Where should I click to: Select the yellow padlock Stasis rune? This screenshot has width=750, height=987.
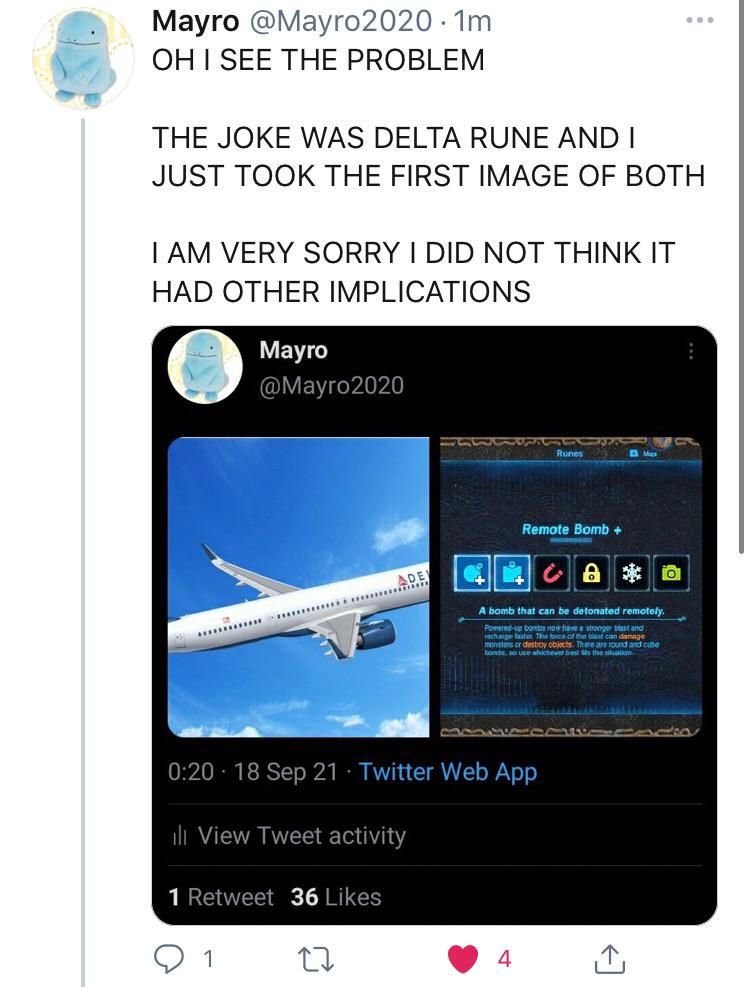(591, 572)
